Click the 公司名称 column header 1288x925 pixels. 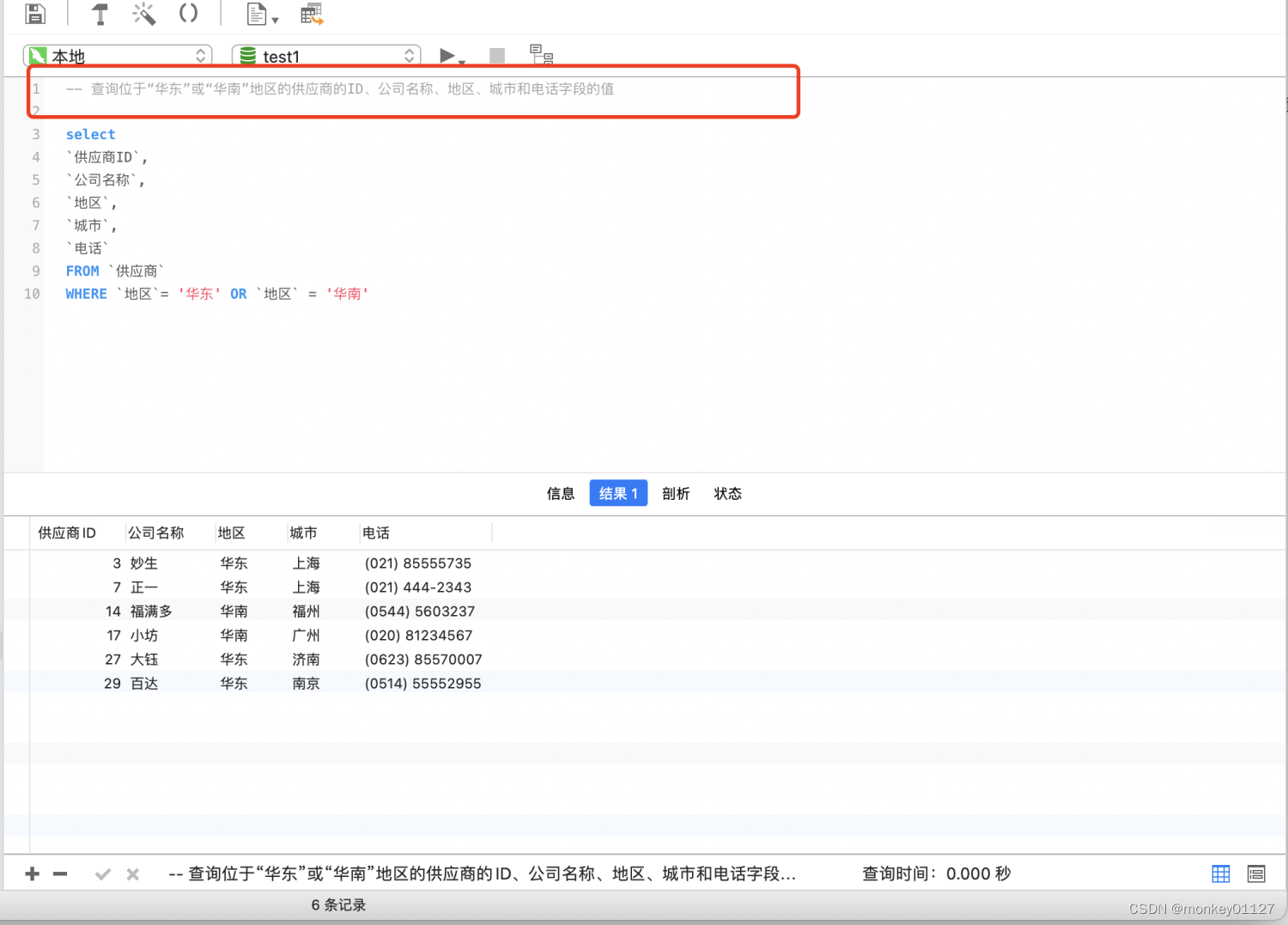(156, 533)
